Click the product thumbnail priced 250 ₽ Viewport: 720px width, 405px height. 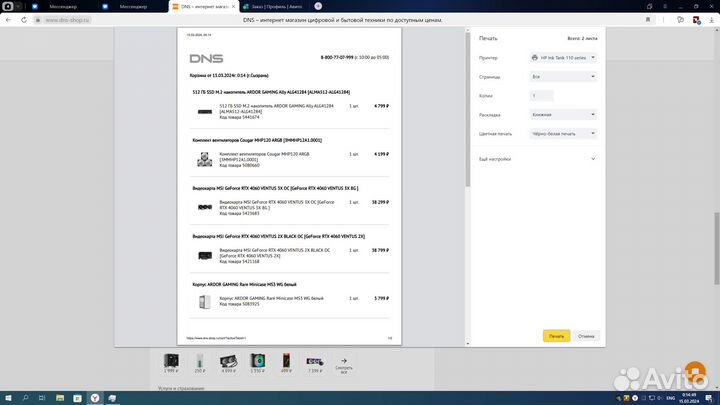tap(199, 361)
